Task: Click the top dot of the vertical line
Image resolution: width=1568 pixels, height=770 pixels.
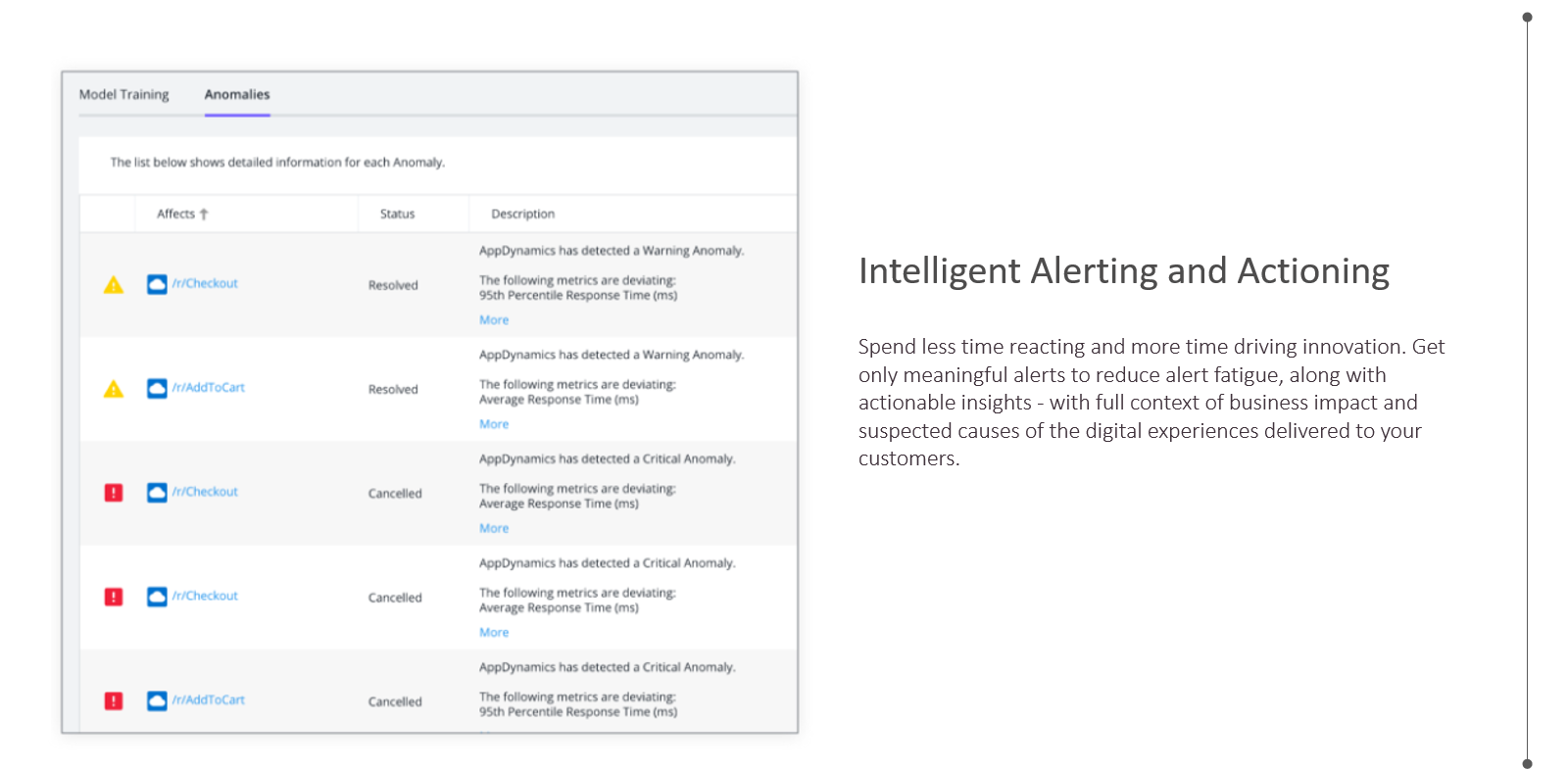Action: pyautogui.click(x=1527, y=17)
